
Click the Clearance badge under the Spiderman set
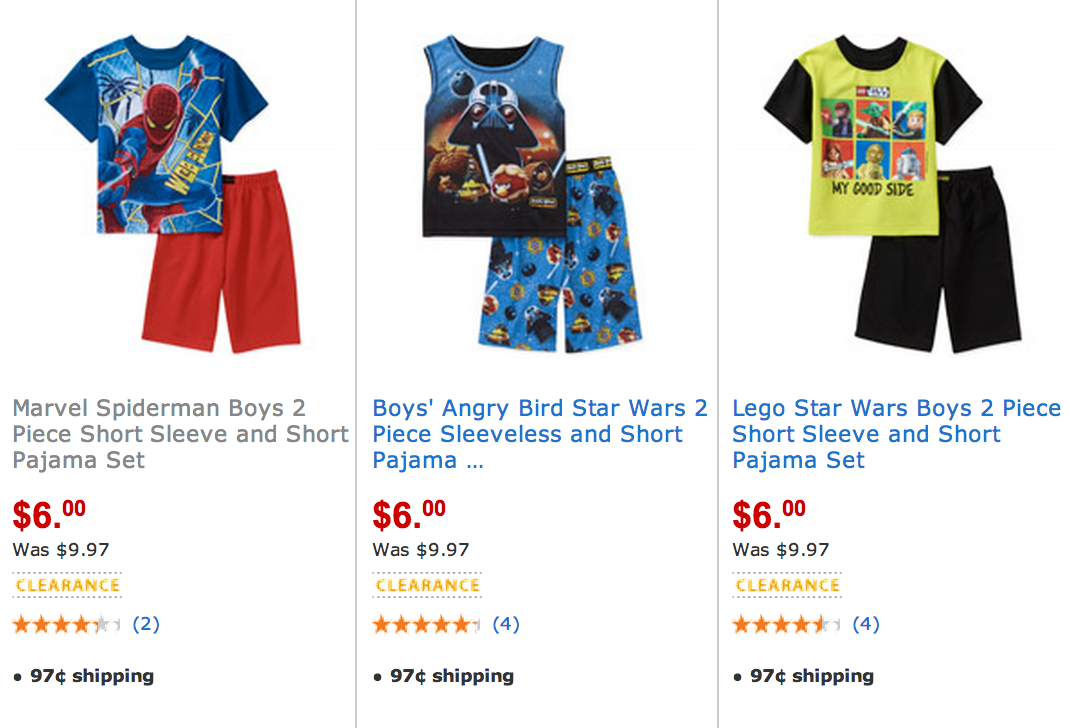[67, 585]
